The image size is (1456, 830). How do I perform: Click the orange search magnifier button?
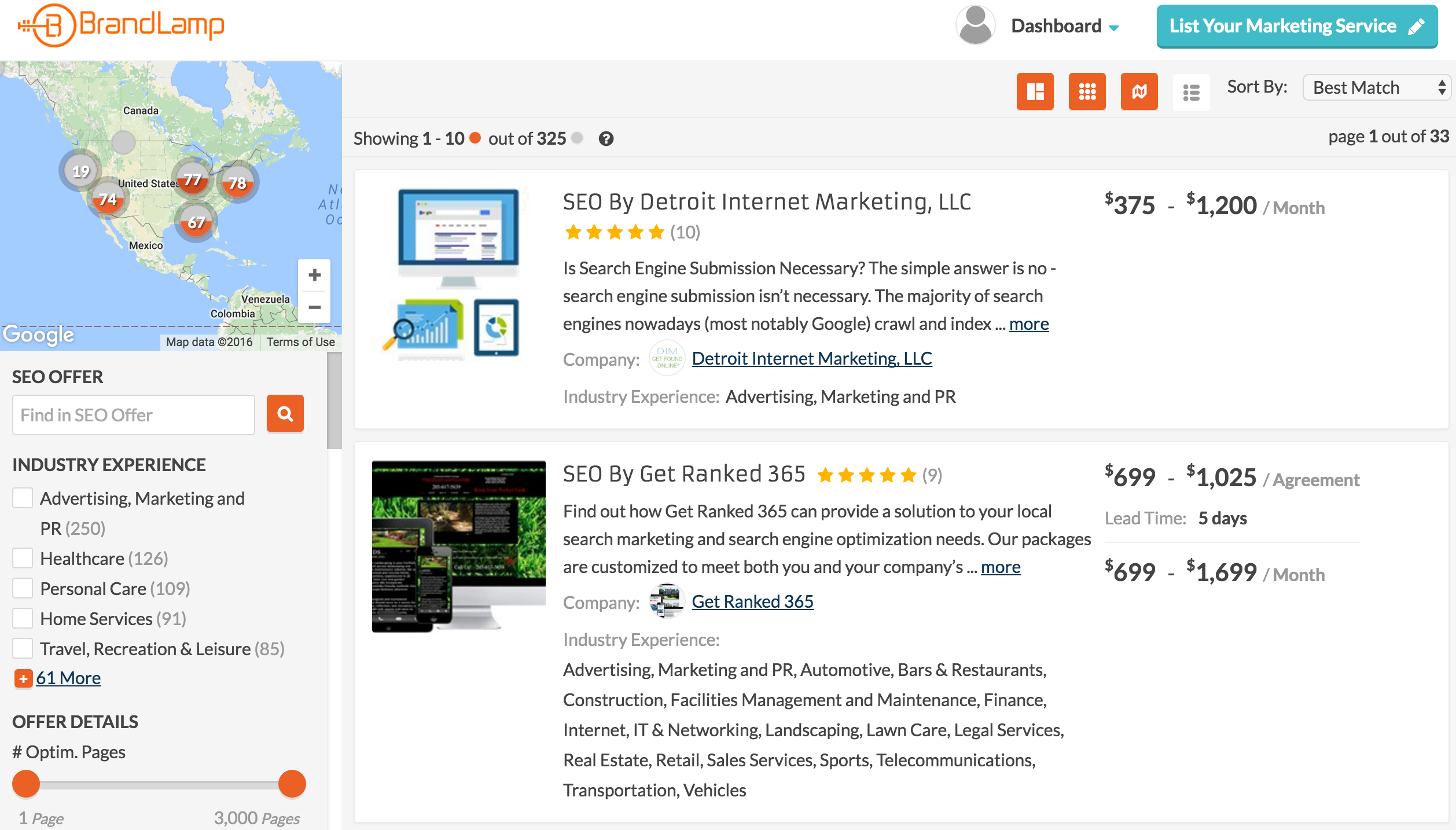point(285,414)
